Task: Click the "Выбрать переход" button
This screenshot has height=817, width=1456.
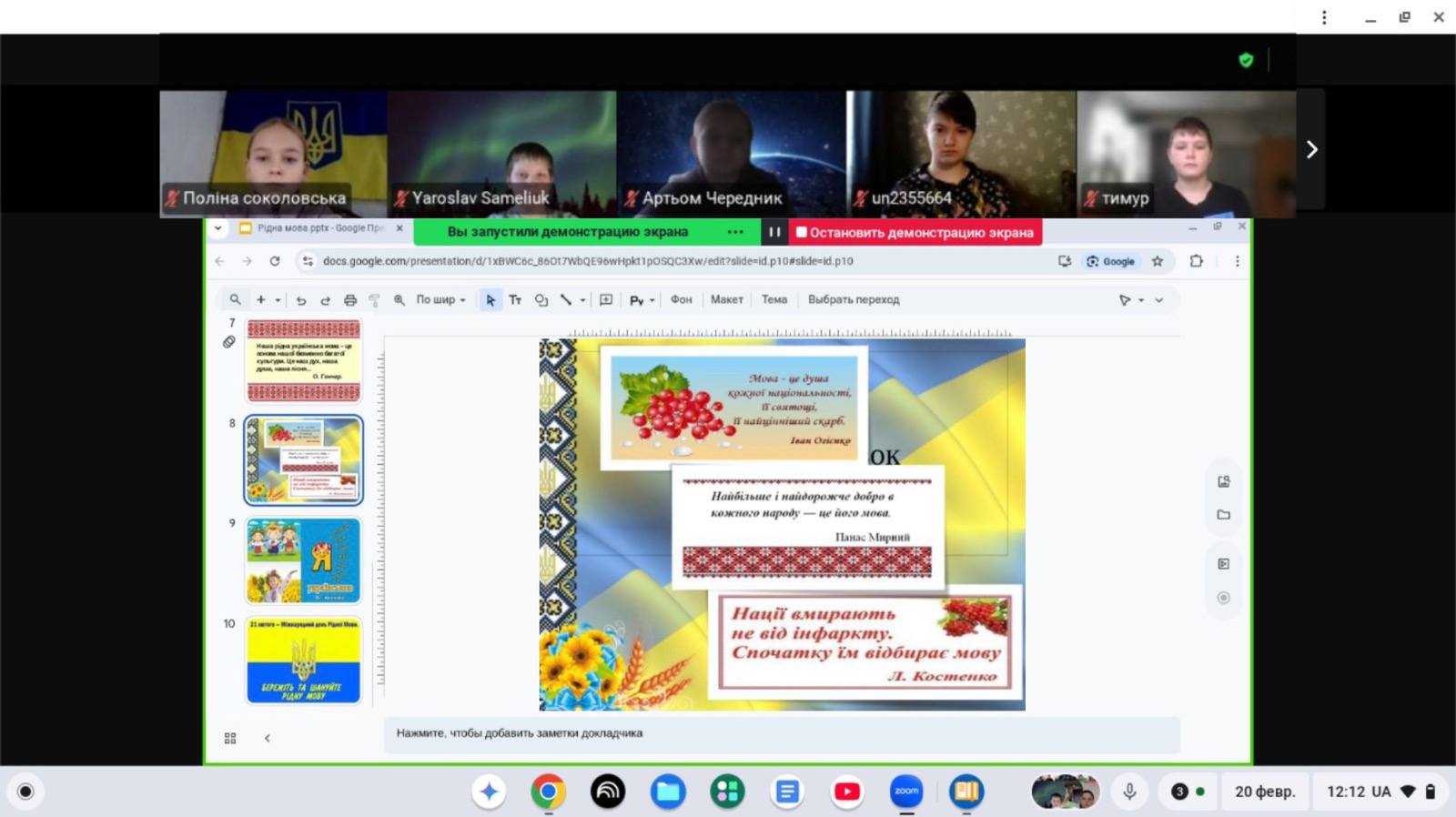Action: point(853,299)
